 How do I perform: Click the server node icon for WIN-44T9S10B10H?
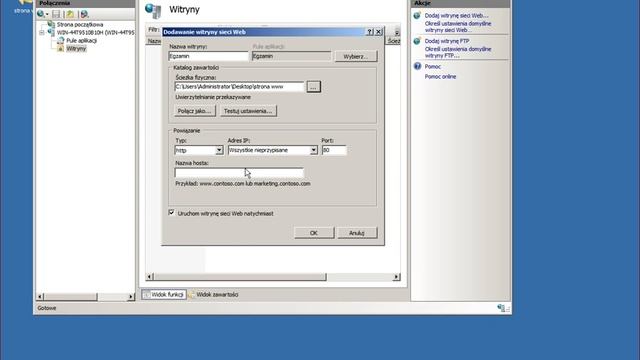51,32
